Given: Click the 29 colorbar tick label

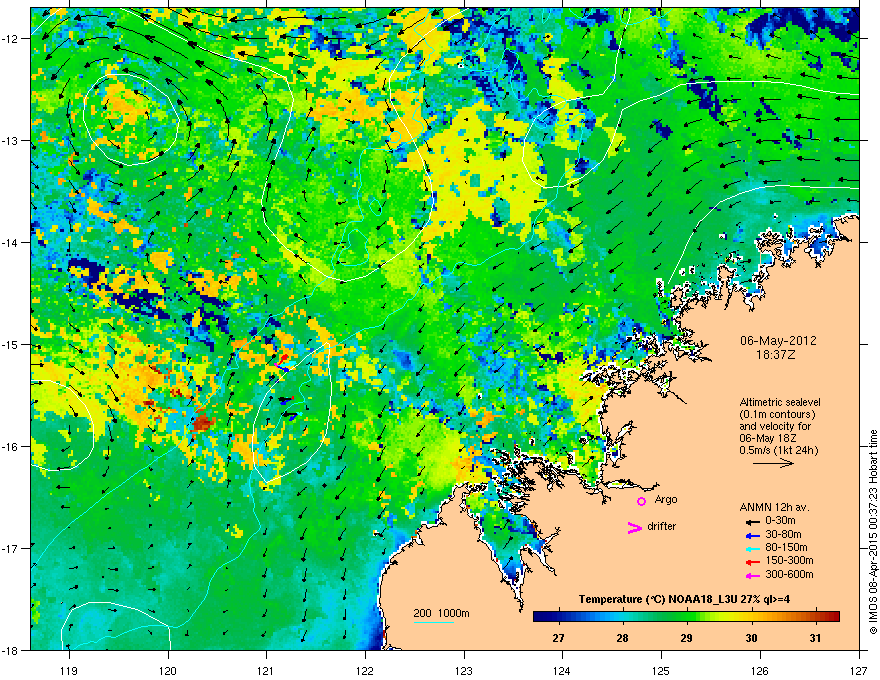Looking at the screenshot, I should click(686, 638).
